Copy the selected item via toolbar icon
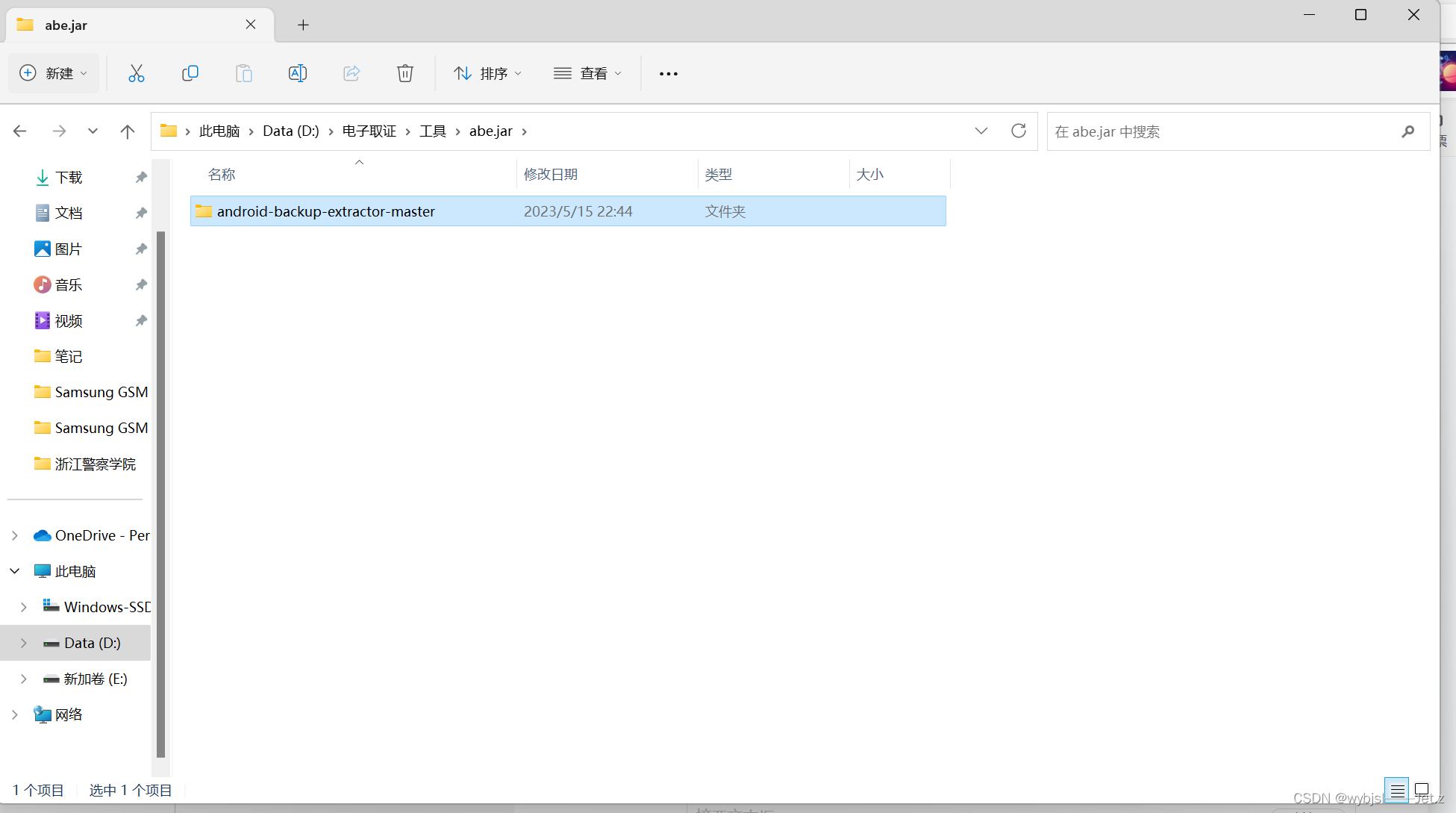Viewport: 1456px width, 813px height. [190, 72]
